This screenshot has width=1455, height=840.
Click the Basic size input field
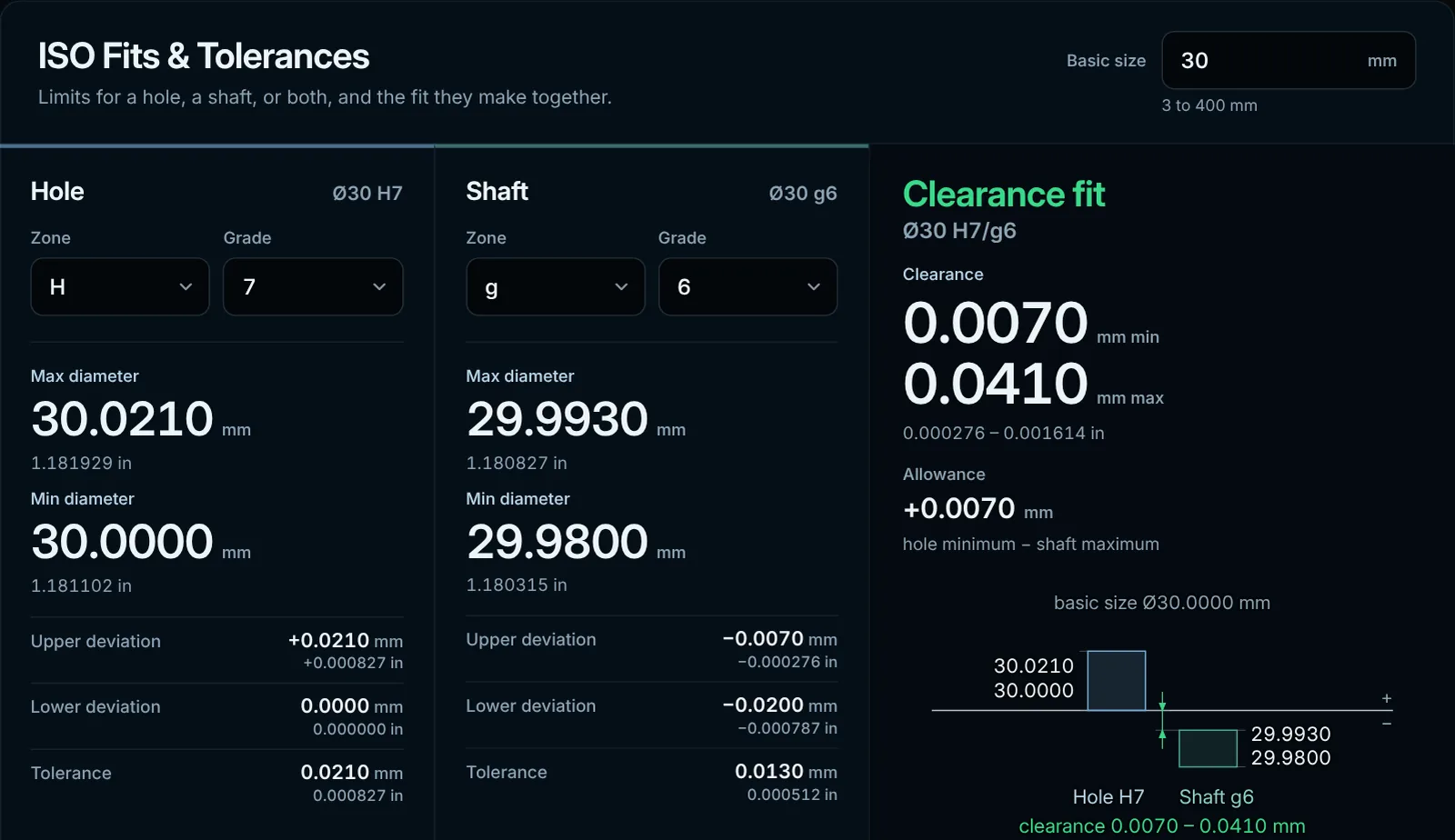click(1289, 61)
